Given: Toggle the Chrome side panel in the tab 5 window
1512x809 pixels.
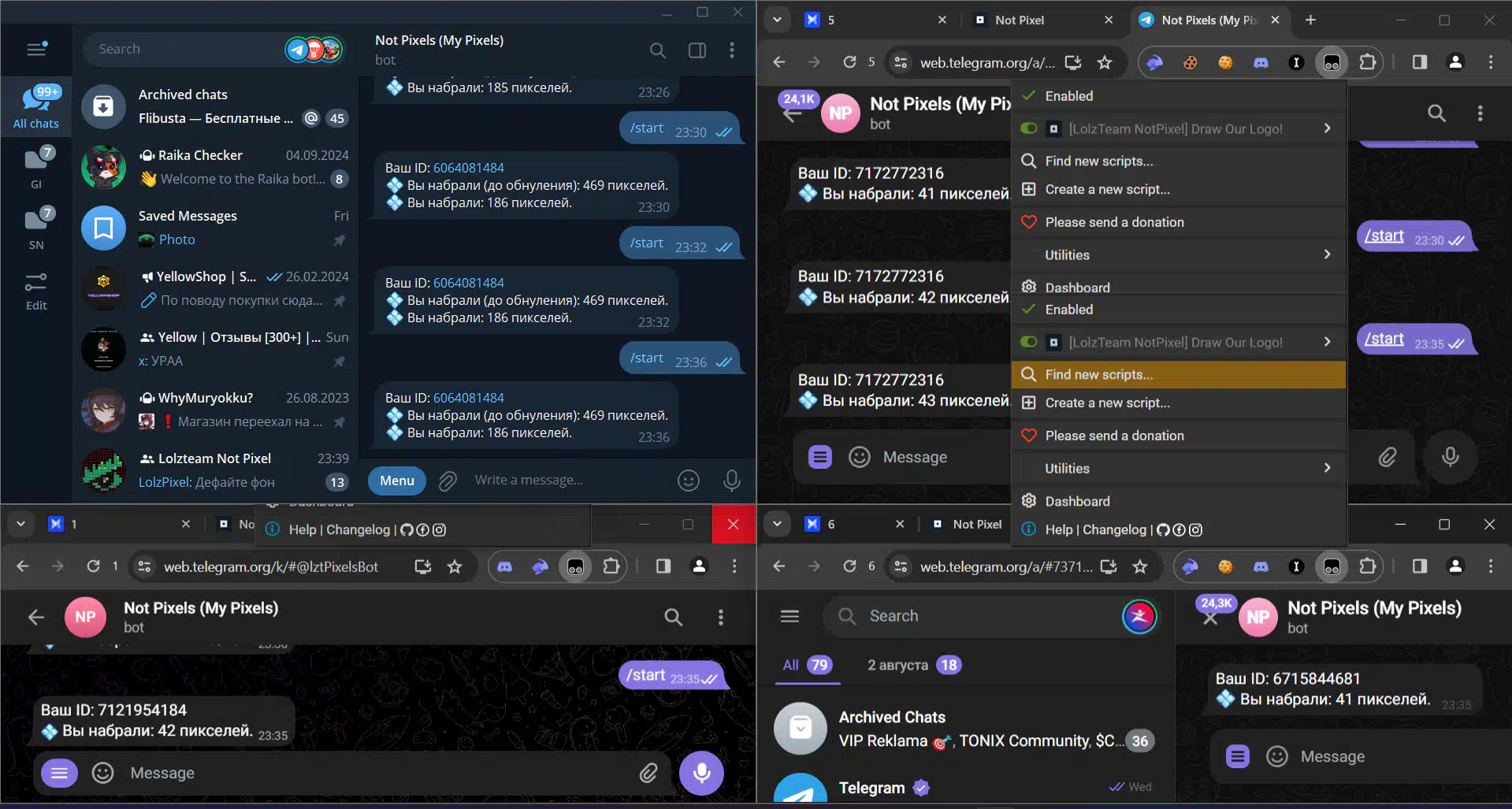Looking at the screenshot, I should coord(1420,62).
